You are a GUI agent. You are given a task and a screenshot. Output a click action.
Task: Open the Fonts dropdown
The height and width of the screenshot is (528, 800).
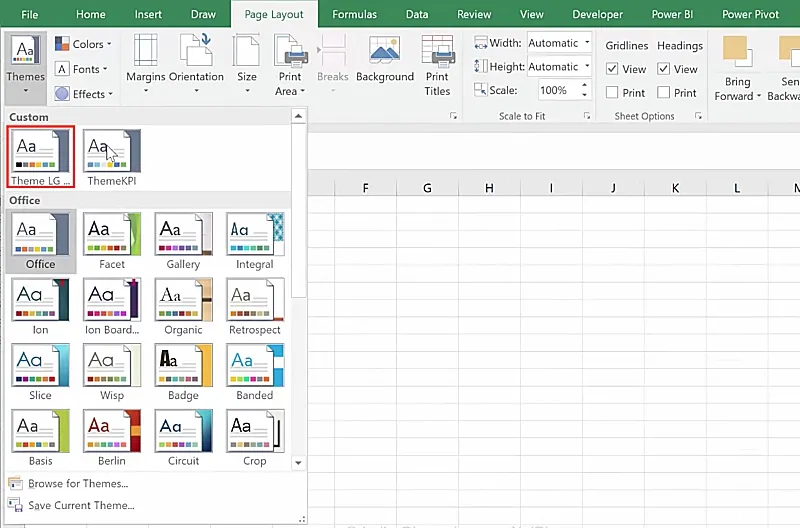[x=86, y=69]
